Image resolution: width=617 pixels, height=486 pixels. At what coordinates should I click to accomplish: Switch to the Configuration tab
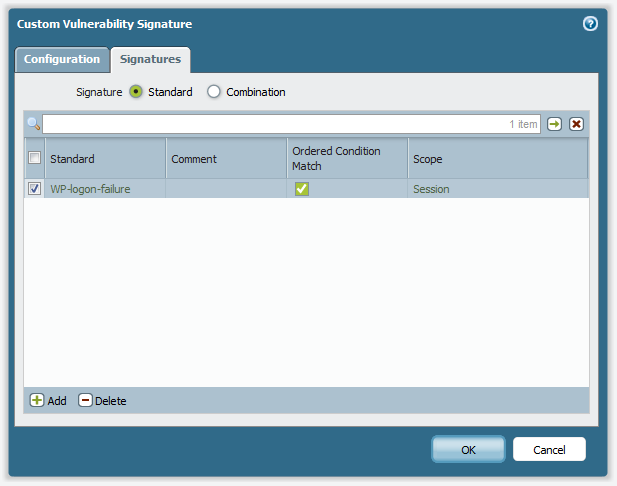pos(62,59)
